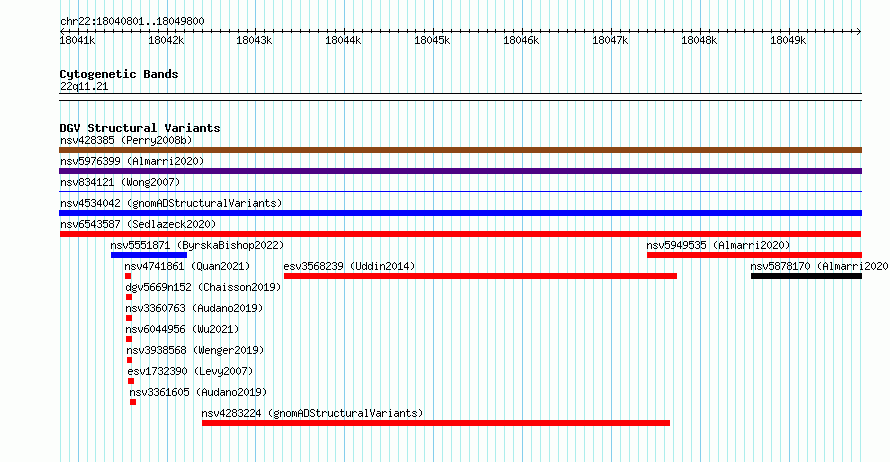Click red nsv6543587 Sedlazeck2020 bar
Image resolution: width=890 pixels, height=462 pixels.
460,234
